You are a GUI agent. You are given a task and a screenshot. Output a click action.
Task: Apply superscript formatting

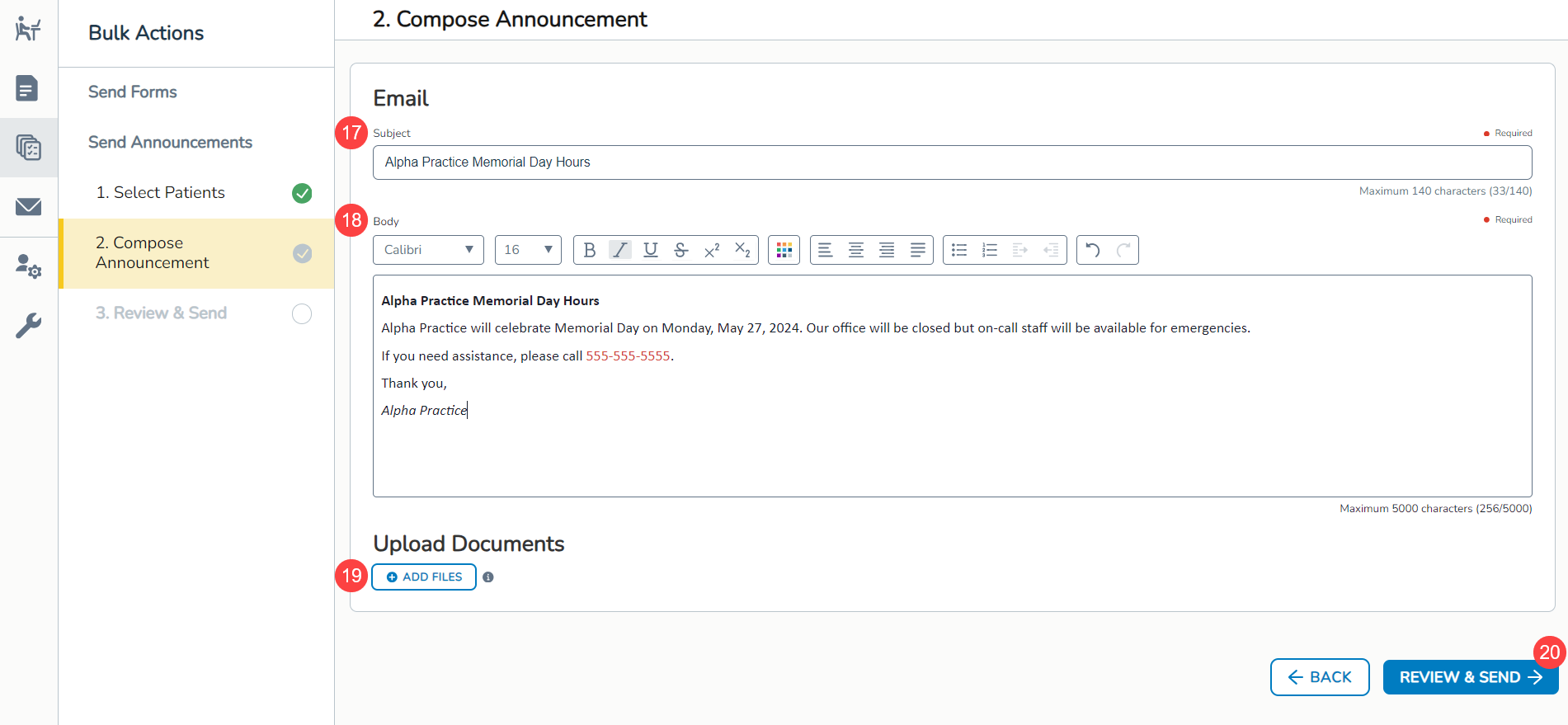[x=712, y=250]
